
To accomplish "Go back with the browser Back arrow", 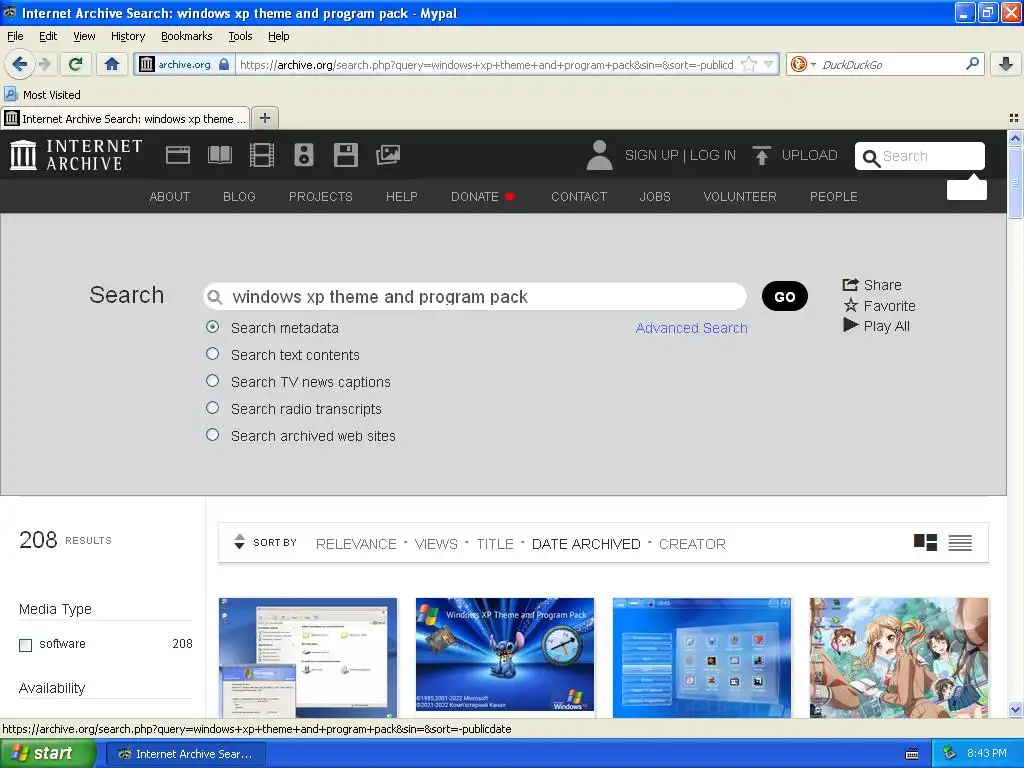I will [x=19, y=64].
